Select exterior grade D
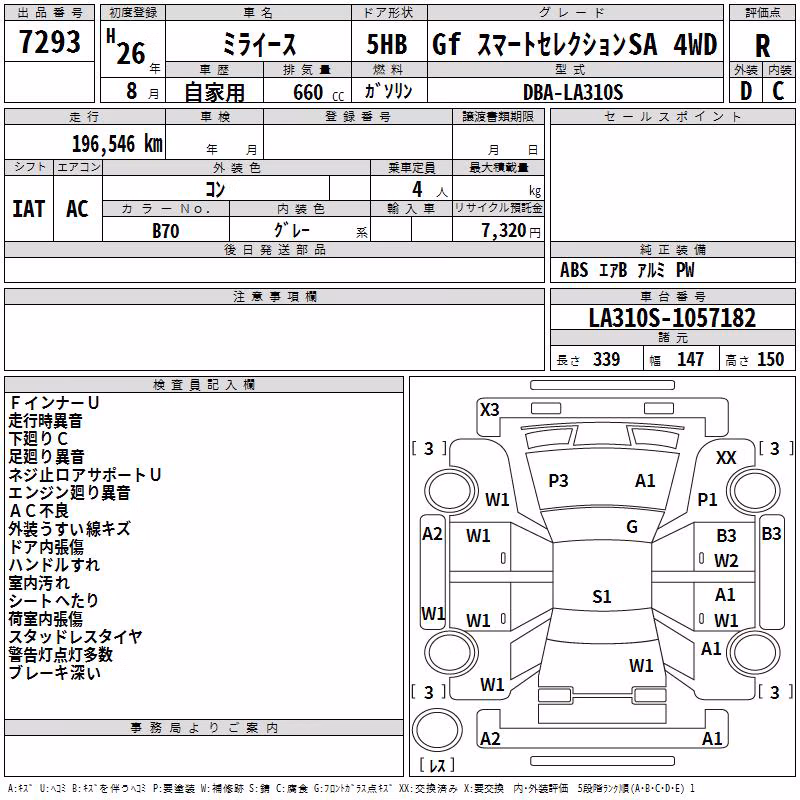The width and height of the screenshot is (800, 800). [x=746, y=91]
